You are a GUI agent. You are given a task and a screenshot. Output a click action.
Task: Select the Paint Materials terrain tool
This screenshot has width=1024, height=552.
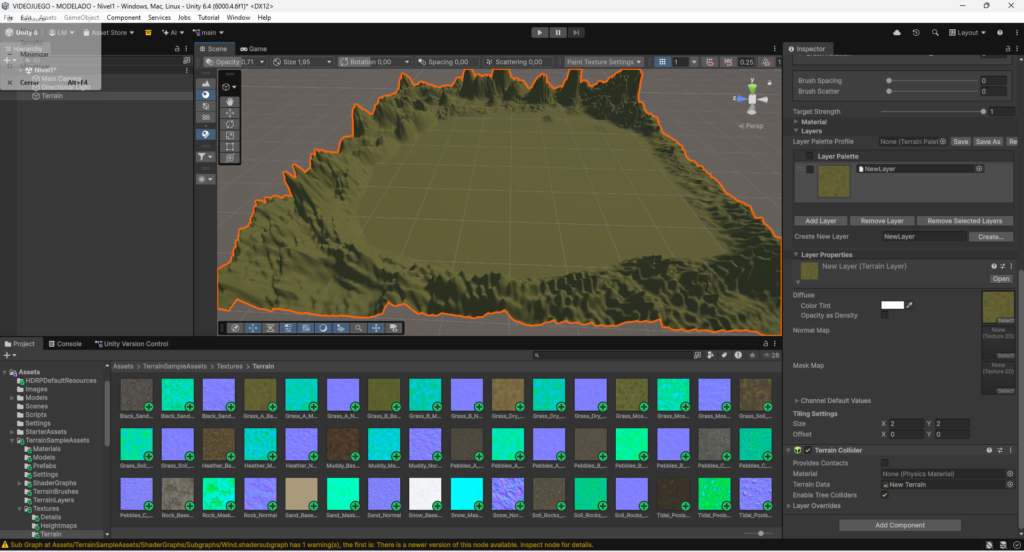tap(206, 95)
